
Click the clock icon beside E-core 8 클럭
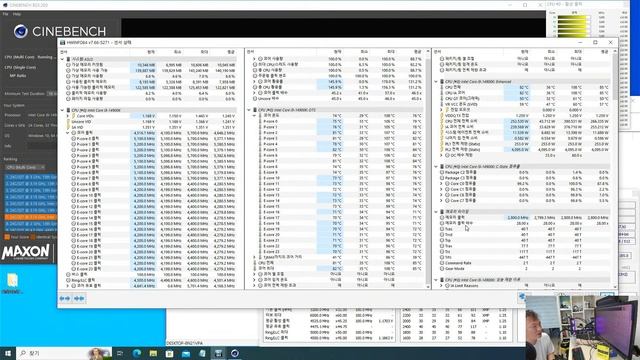point(73,184)
